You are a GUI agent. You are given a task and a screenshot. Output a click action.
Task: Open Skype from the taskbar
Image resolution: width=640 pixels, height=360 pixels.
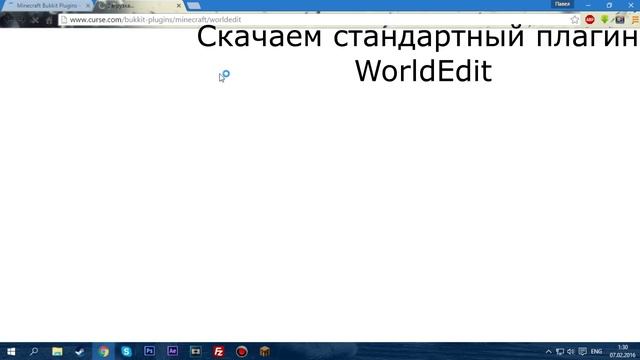pos(126,351)
